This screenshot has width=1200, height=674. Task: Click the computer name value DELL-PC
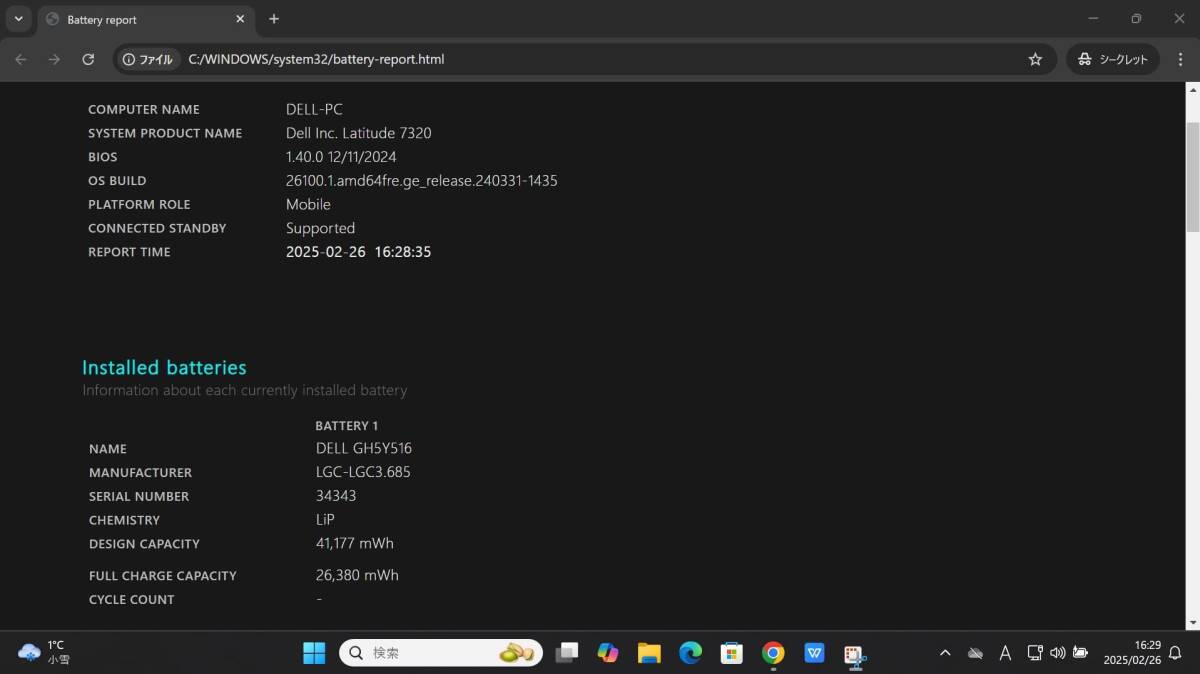tap(314, 109)
